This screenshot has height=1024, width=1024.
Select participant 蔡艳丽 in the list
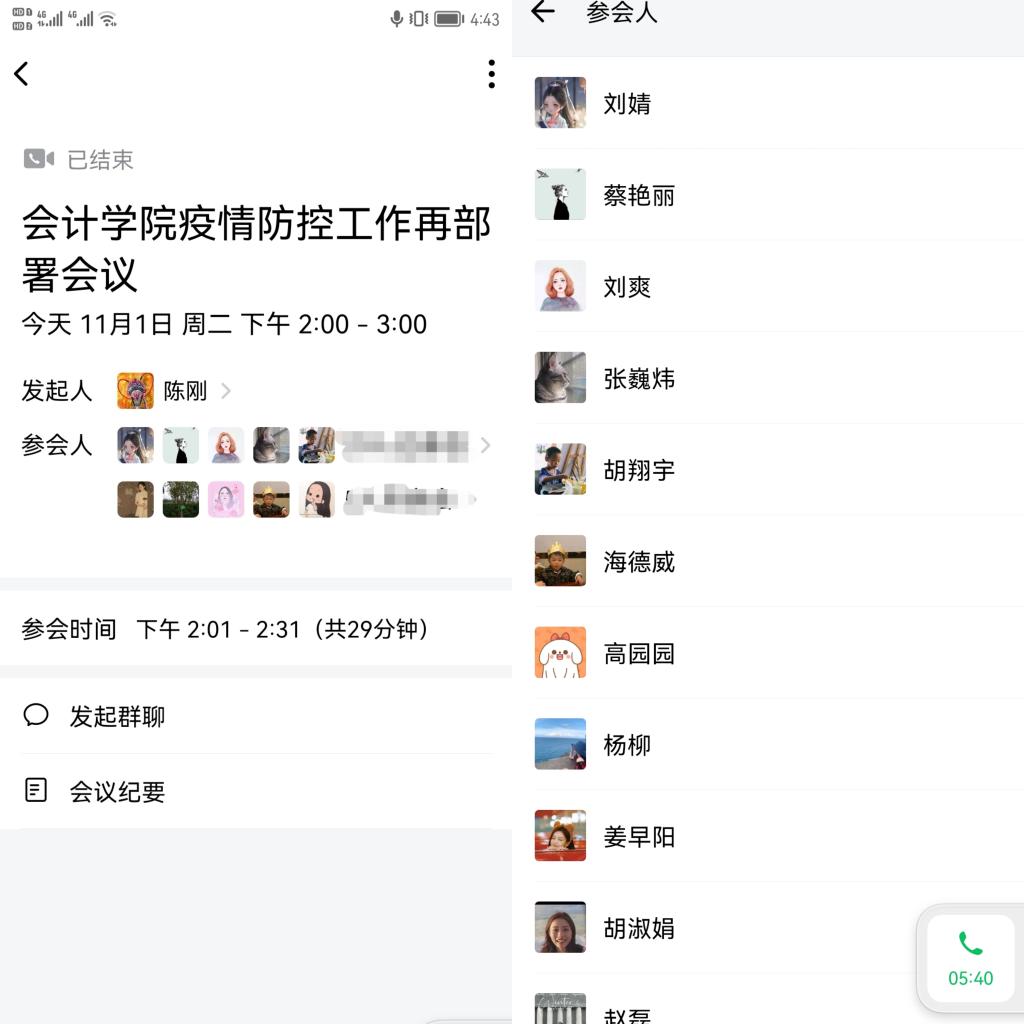[x=779, y=195]
